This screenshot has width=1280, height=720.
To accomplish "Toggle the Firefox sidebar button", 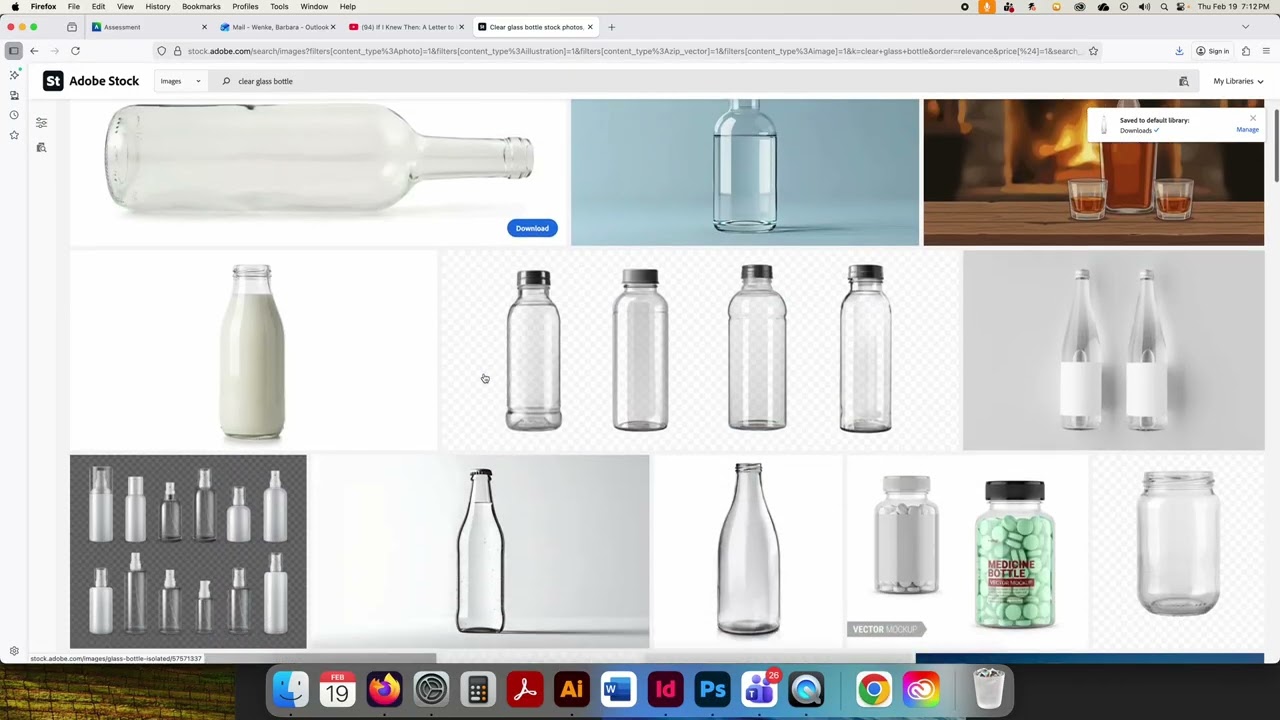I will coord(14,51).
